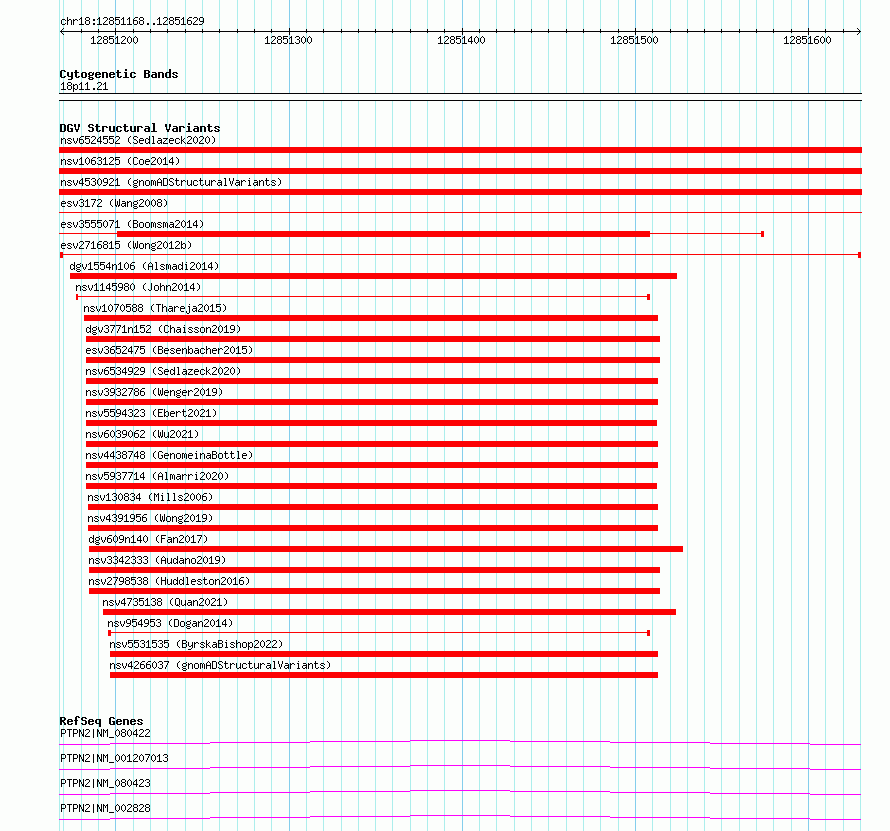
Task: Click the red bar under nsv6524552
Action: tap(460, 150)
